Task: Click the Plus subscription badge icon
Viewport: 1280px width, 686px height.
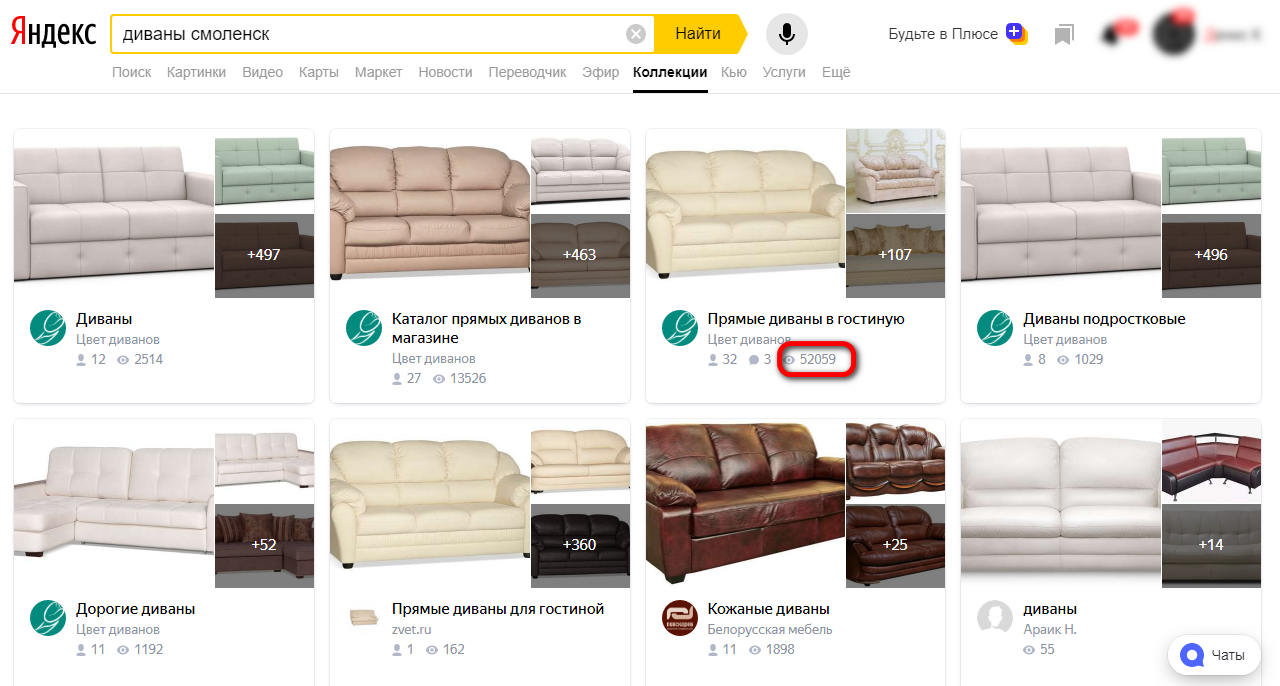Action: [1016, 34]
